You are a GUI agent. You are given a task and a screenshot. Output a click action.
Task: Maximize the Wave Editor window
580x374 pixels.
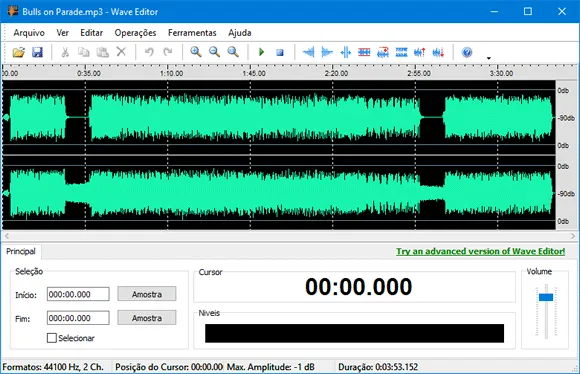528,11
